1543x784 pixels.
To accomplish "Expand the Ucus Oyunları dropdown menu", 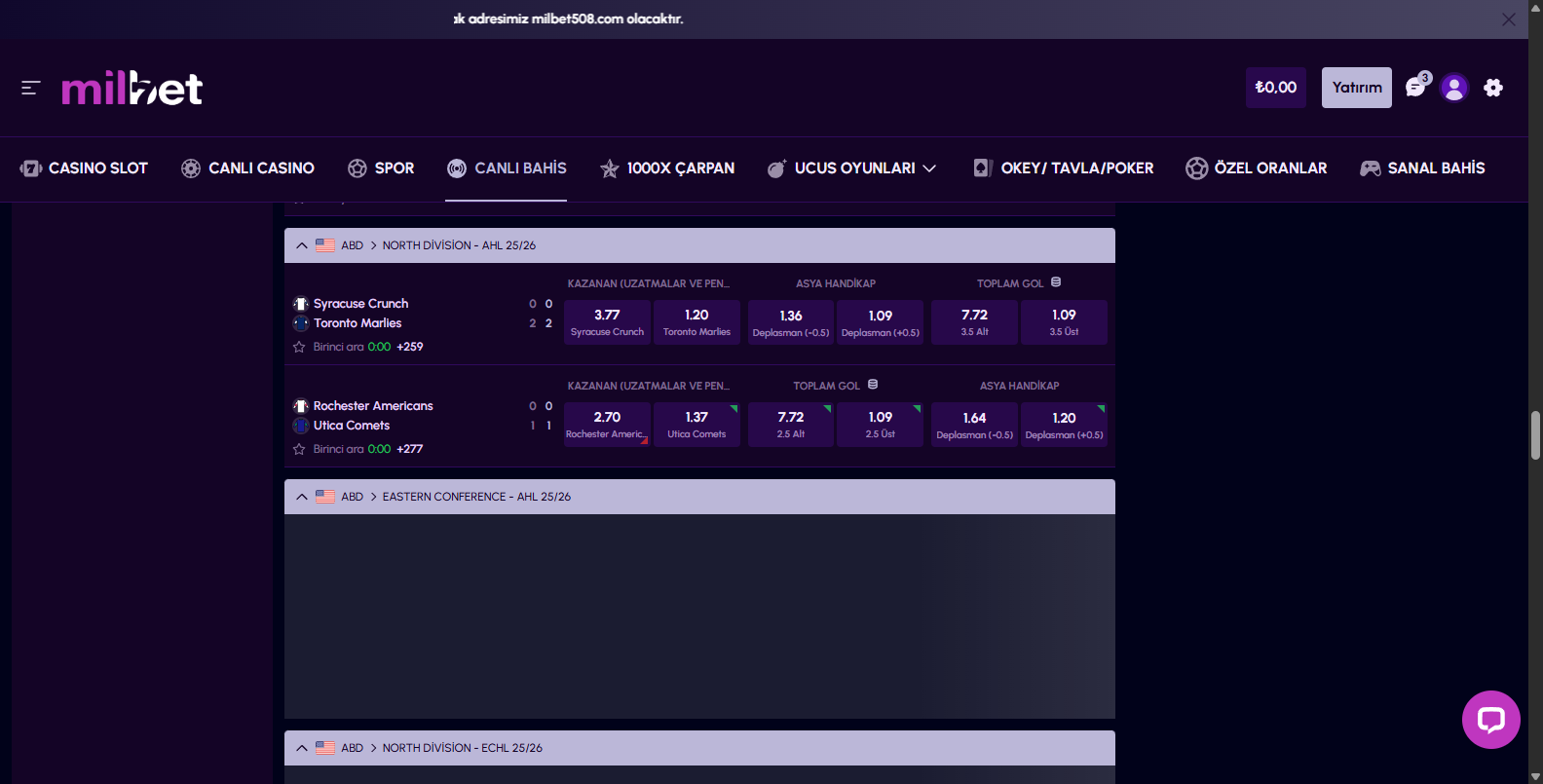I will 929,168.
